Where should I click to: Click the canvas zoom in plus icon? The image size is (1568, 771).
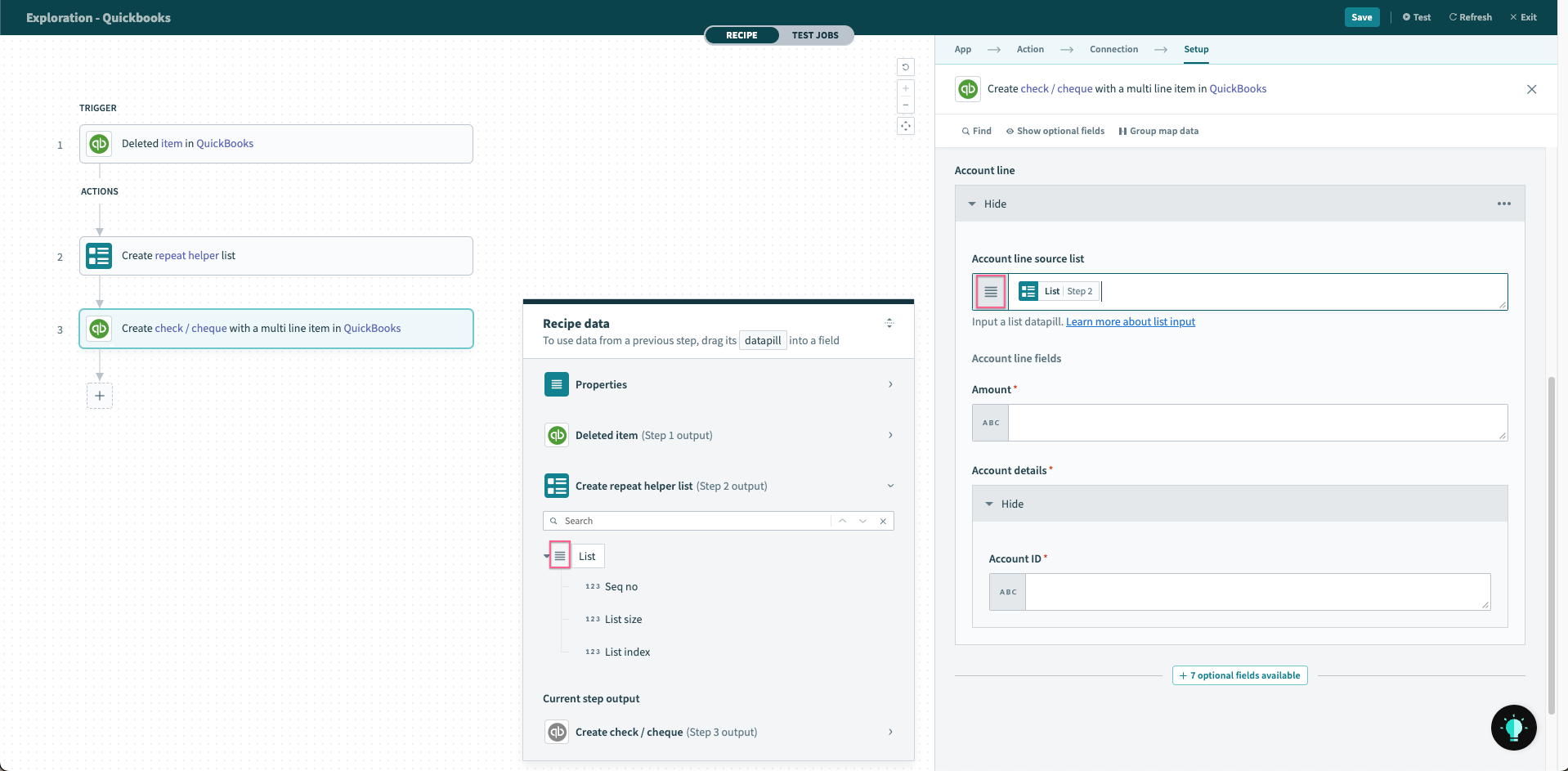coord(905,88)
